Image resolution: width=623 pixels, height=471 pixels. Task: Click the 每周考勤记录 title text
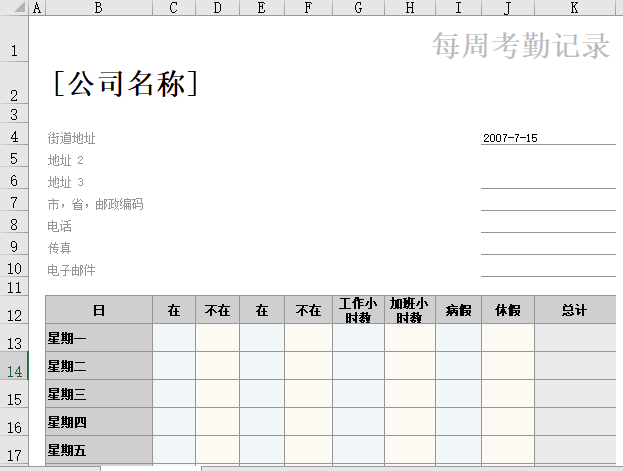520,46
